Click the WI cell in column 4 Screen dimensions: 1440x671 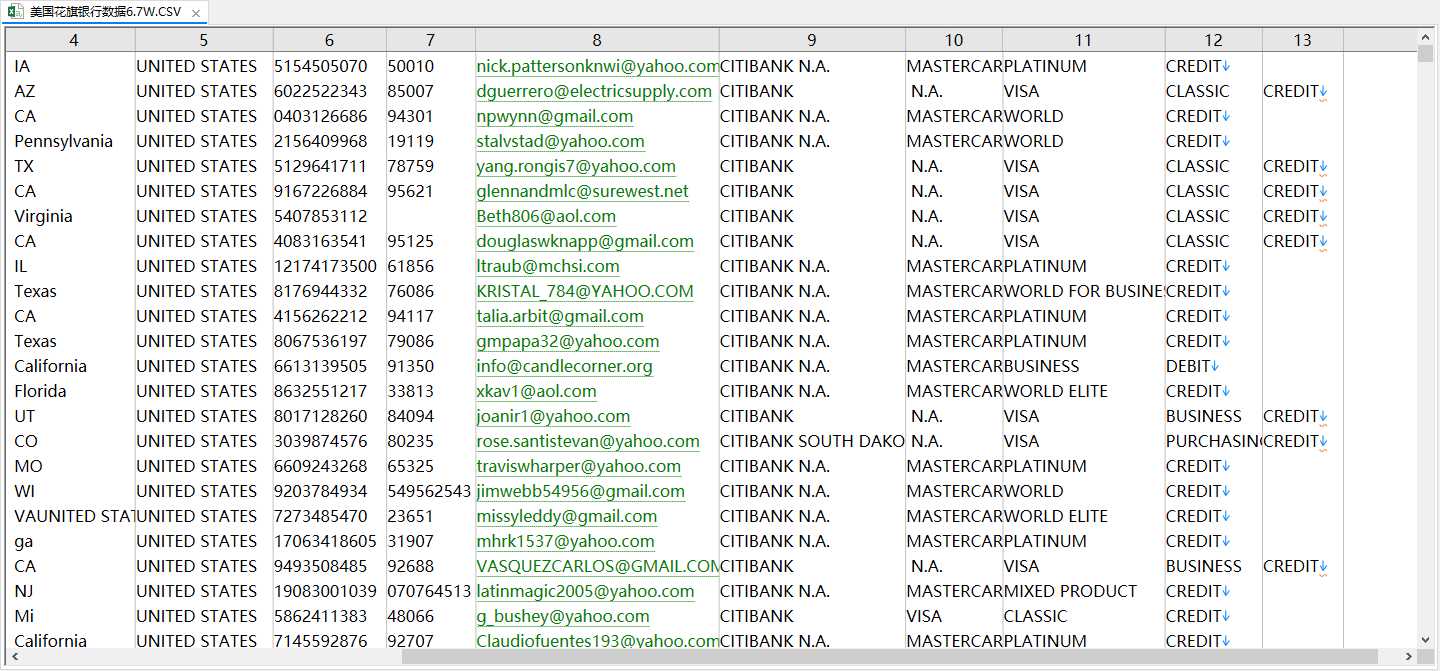pos(25,491)
